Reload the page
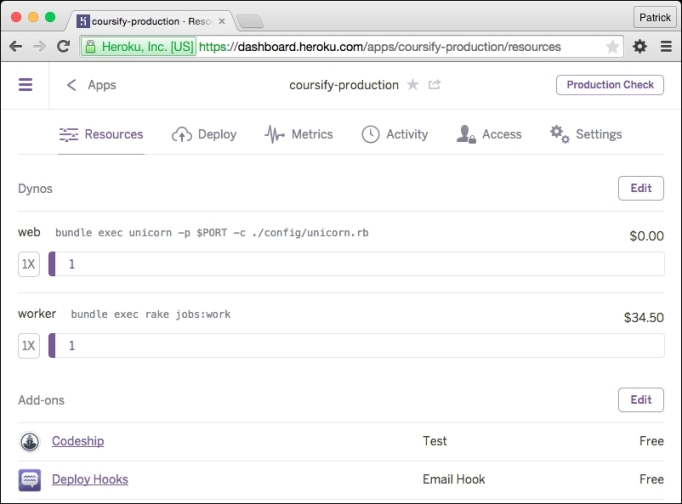The image size is (682, 504). click(x=64, y=46)
